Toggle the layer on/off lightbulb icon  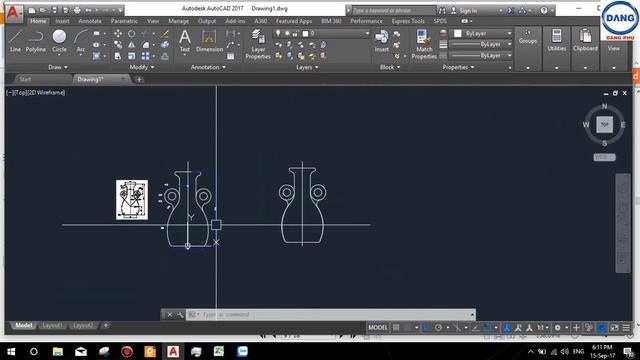[x=278, y=33]
